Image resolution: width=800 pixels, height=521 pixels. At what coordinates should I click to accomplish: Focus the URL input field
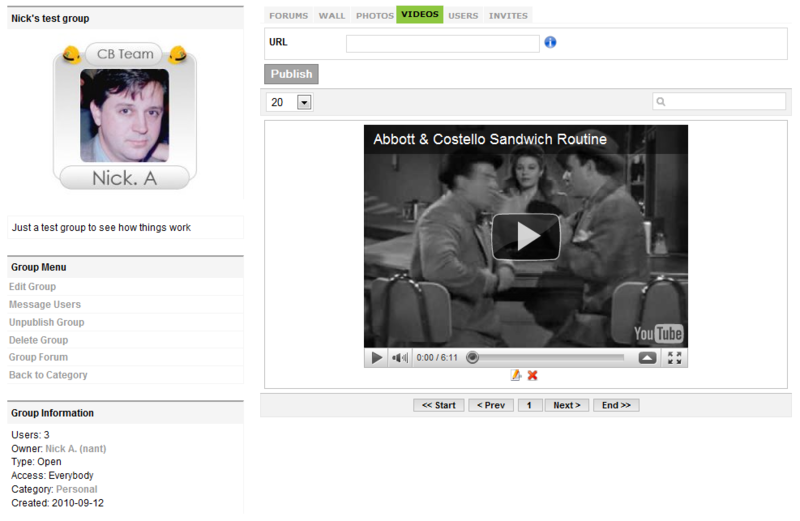coord(442,43)
